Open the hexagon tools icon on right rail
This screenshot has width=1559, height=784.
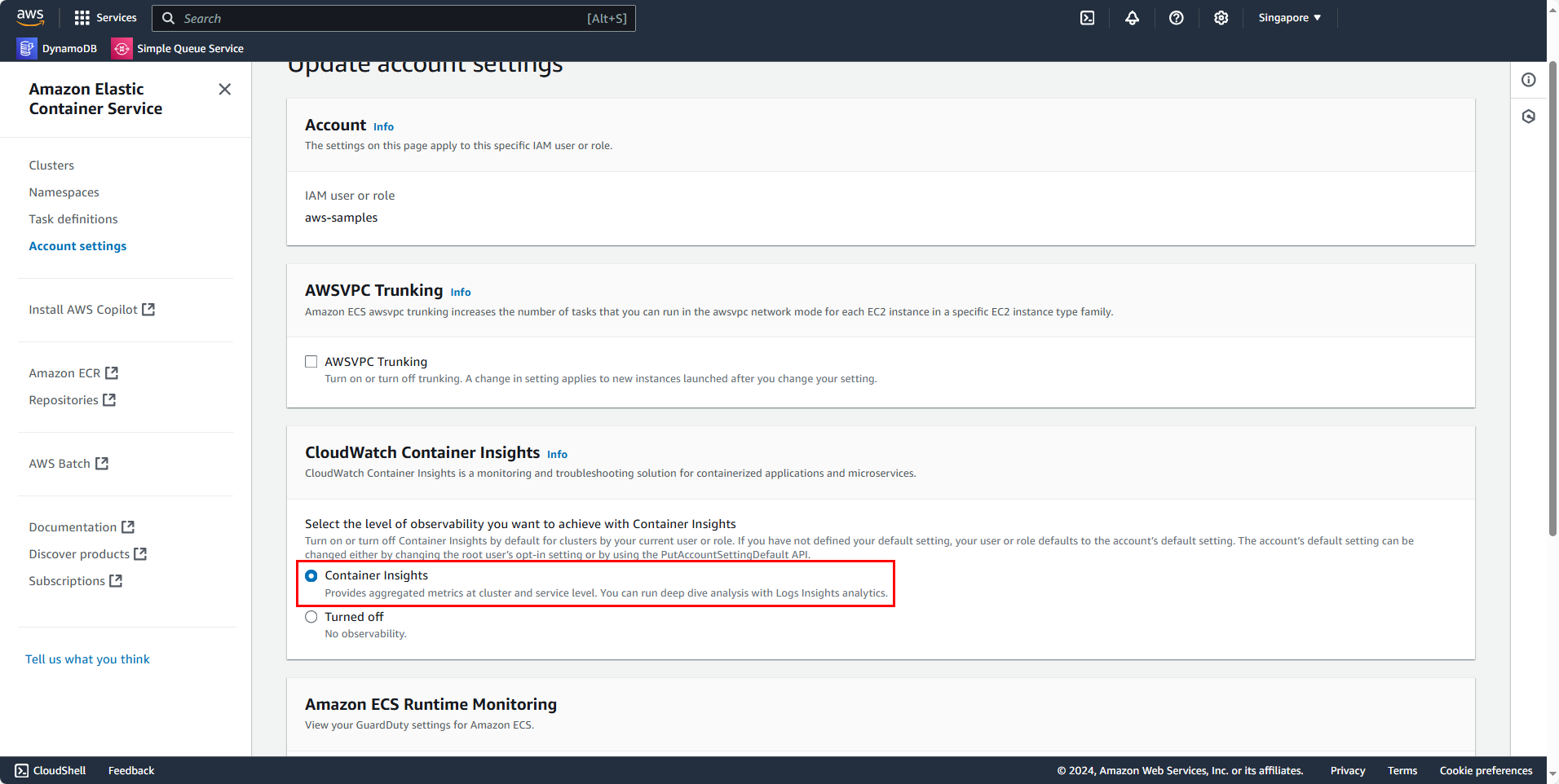[x=1529, y=117]
